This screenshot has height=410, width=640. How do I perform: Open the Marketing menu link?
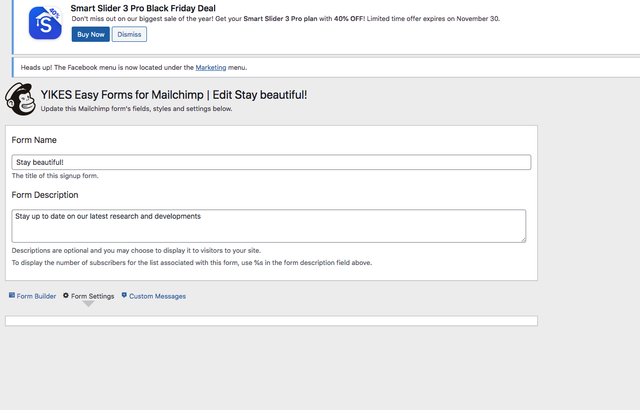[211, 67]
